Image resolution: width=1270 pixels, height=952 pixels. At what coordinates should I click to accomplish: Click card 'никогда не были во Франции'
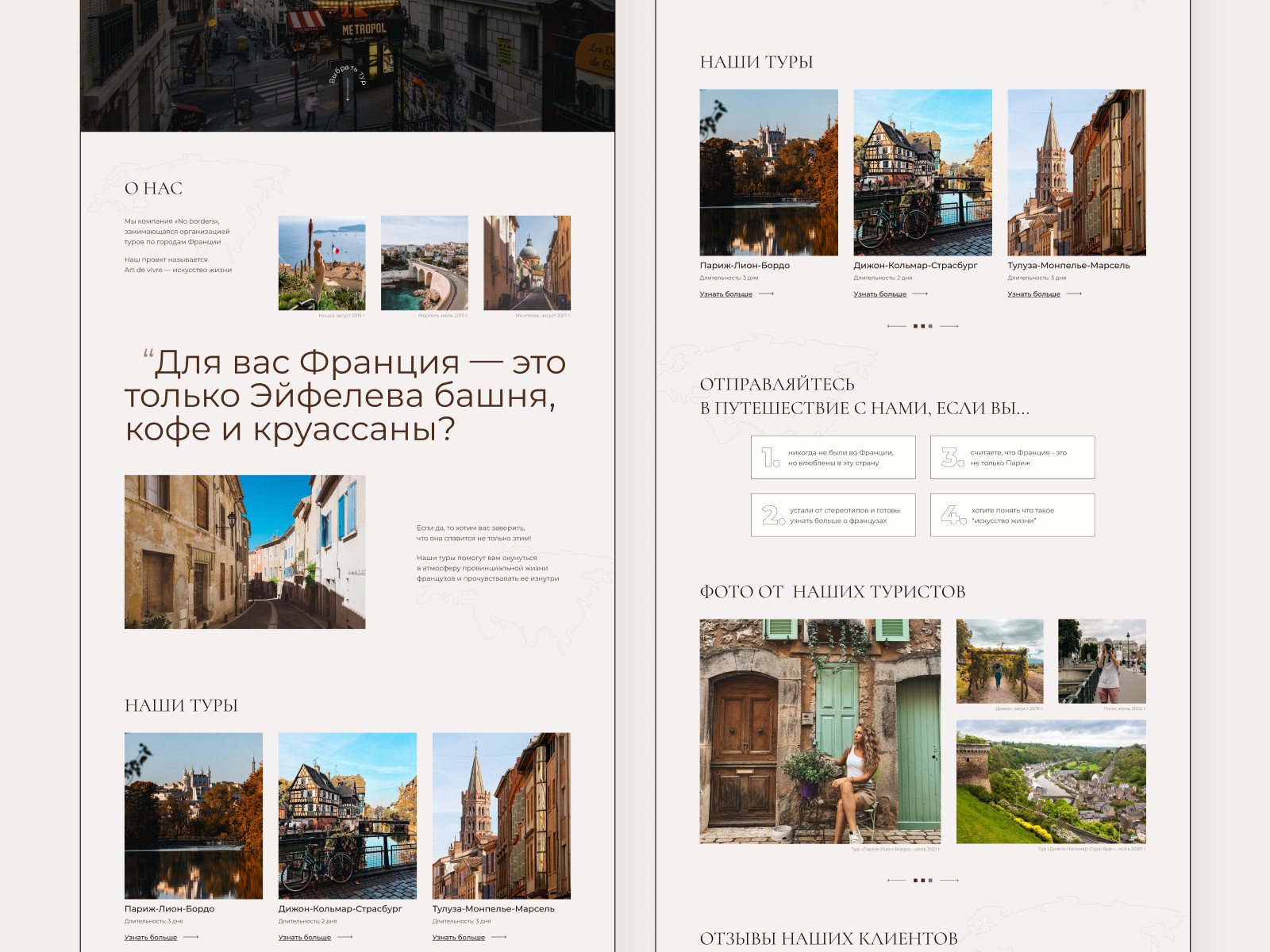pyautogui.click(x=833, y=457)
